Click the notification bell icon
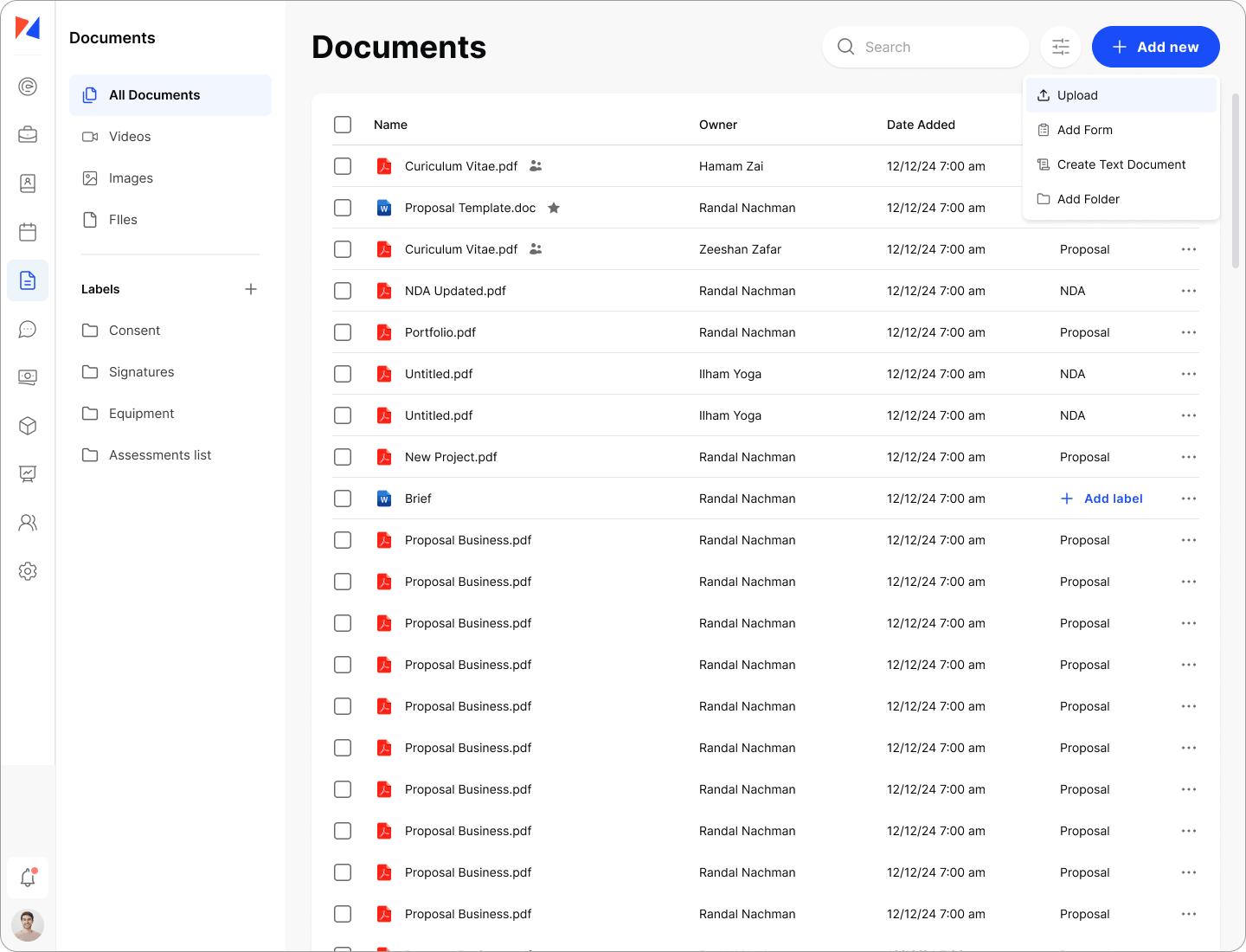The width and height of the screenshot is (1246, 952). [x=28, y=877]
